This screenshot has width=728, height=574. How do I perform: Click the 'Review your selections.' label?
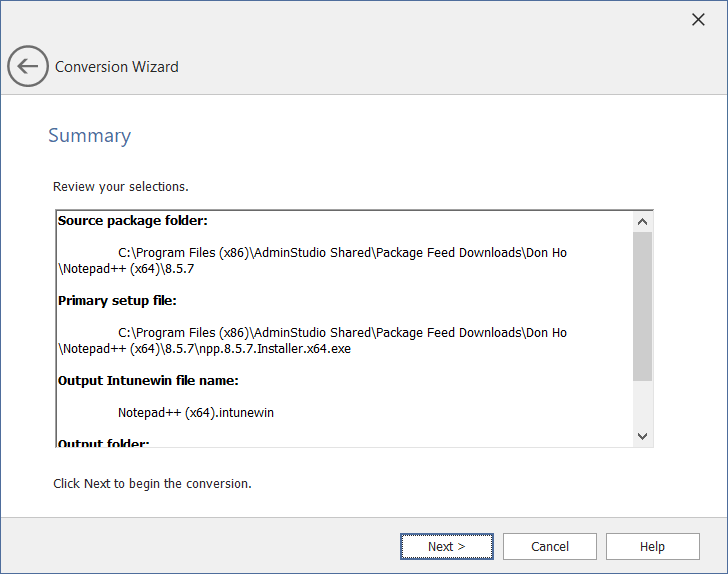[120, 186]
